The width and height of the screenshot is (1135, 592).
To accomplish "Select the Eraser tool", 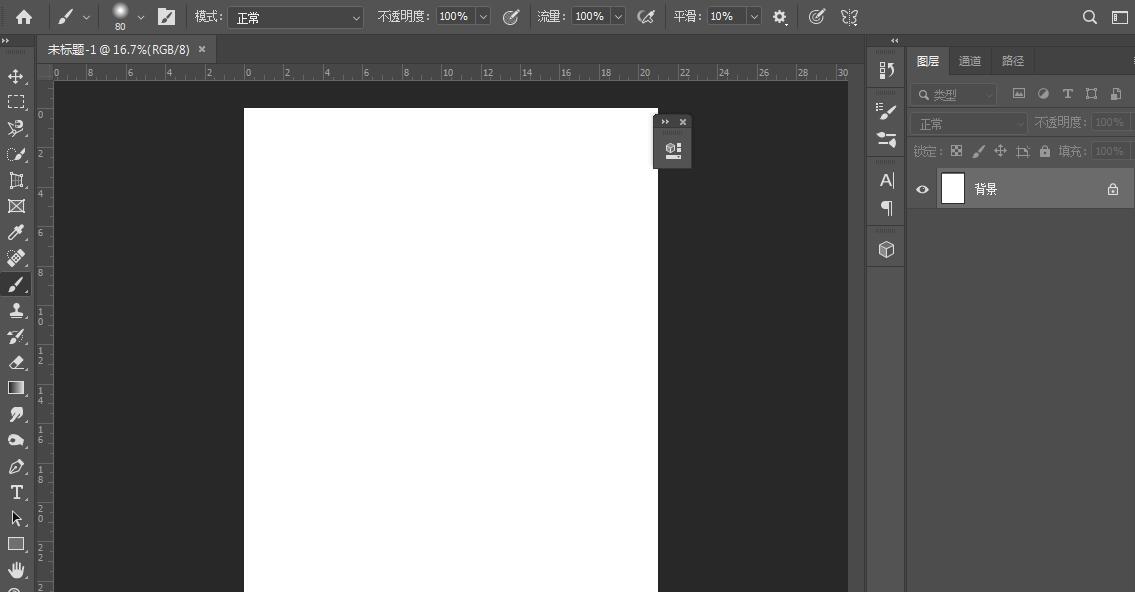I will tap(16, 362).
